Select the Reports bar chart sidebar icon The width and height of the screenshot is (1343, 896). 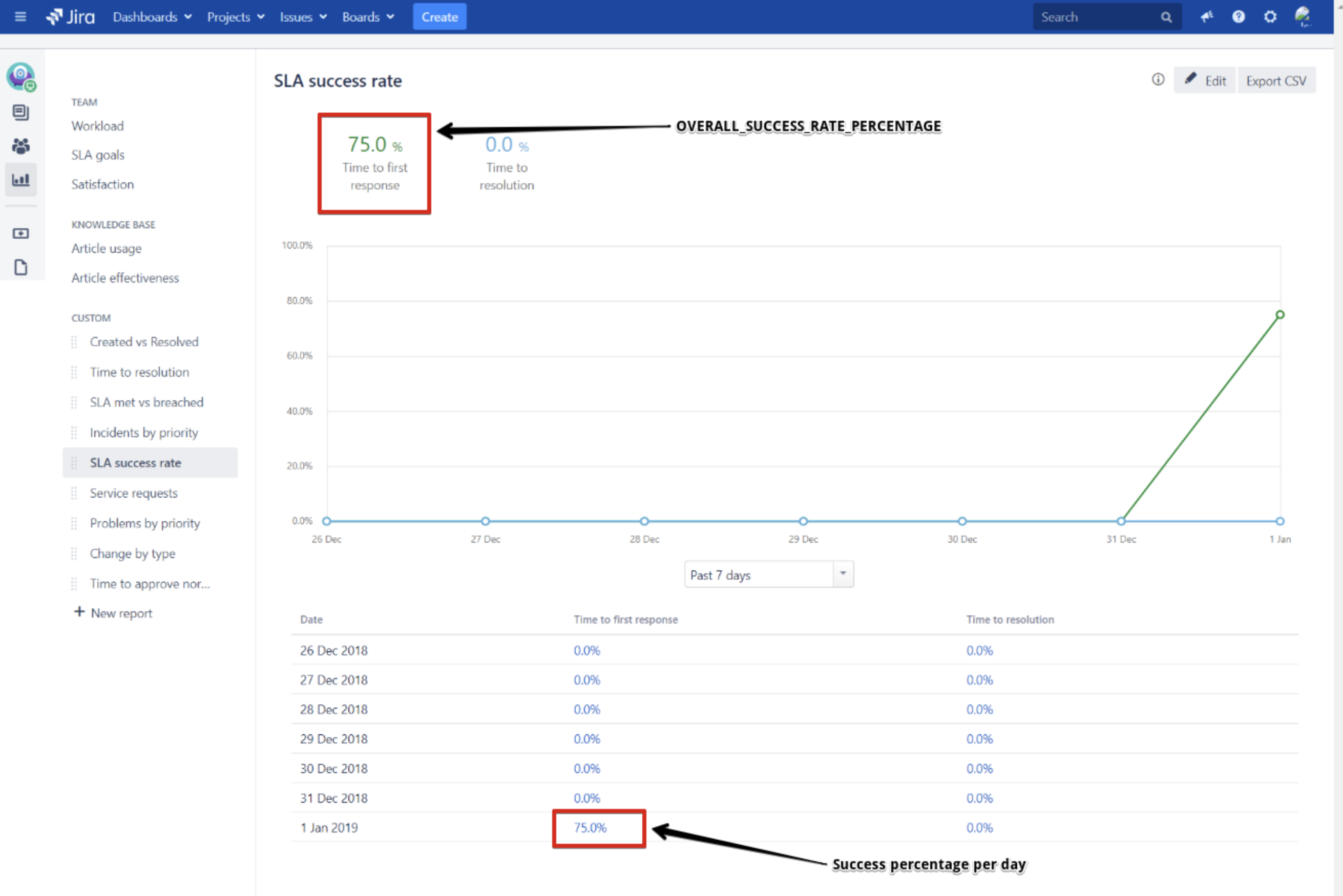click(x=20, y=180)
